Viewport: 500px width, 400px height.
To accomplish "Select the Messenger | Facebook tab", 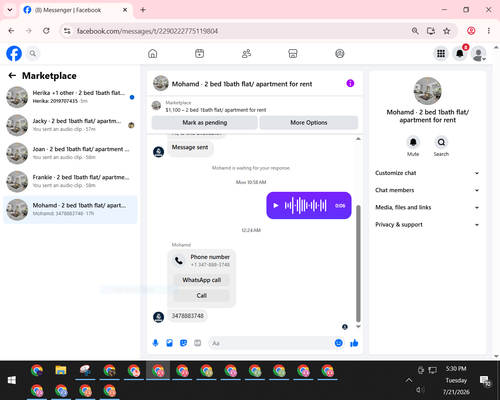I will tap(76, 10).
